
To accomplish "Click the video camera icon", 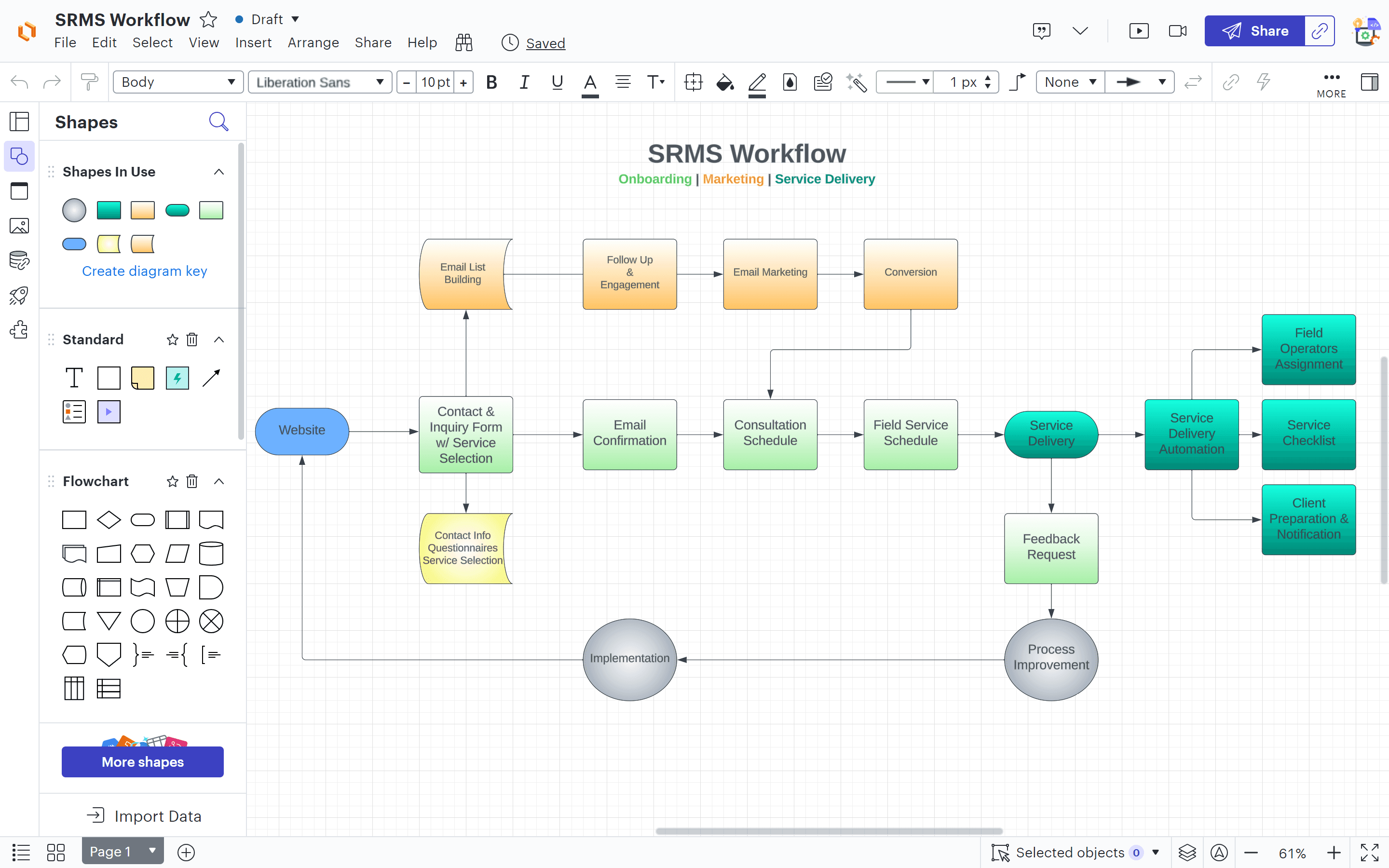I will coord(1178,30).
